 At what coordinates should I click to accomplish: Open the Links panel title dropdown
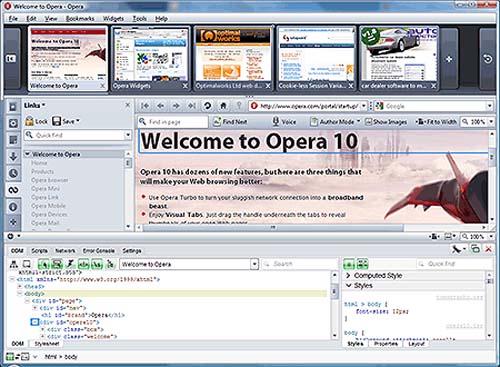[x=34, y=105]
